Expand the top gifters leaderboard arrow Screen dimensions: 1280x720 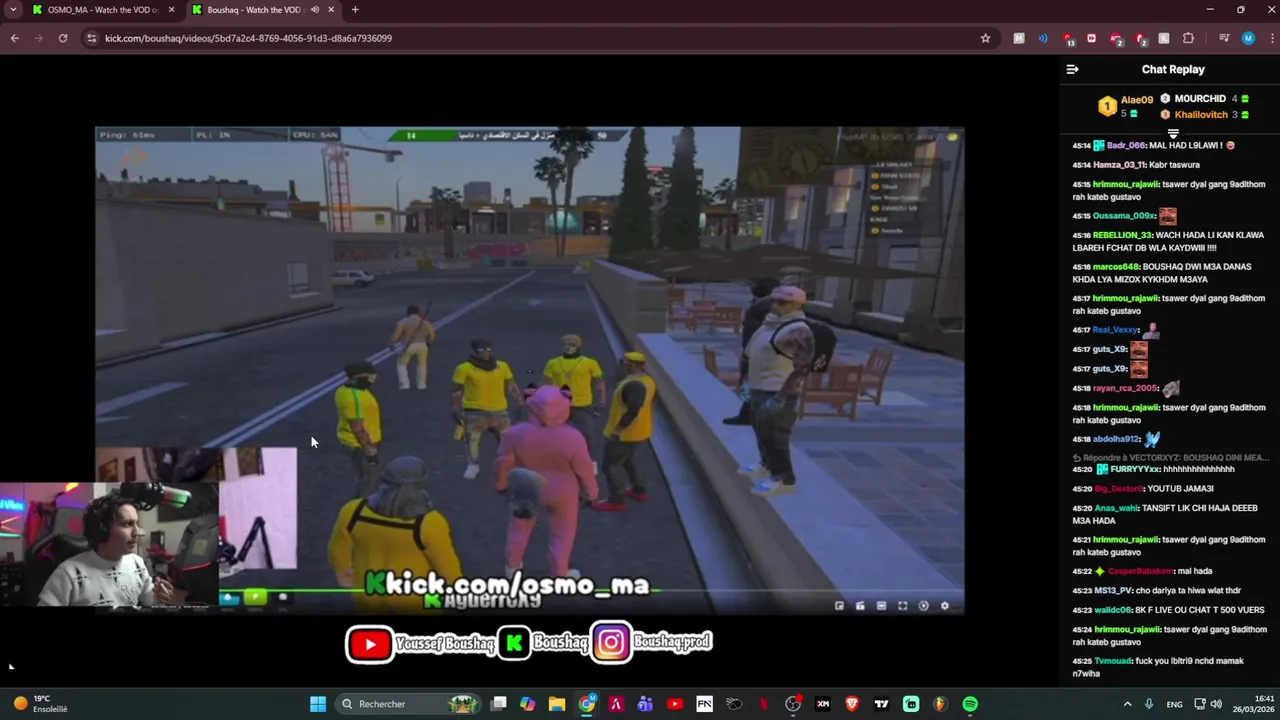click(x=1173, y=133)
